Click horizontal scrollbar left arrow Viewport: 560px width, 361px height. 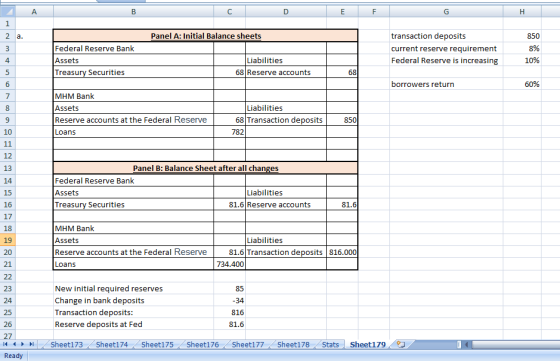pyautogui.click(x=466, y=345)
